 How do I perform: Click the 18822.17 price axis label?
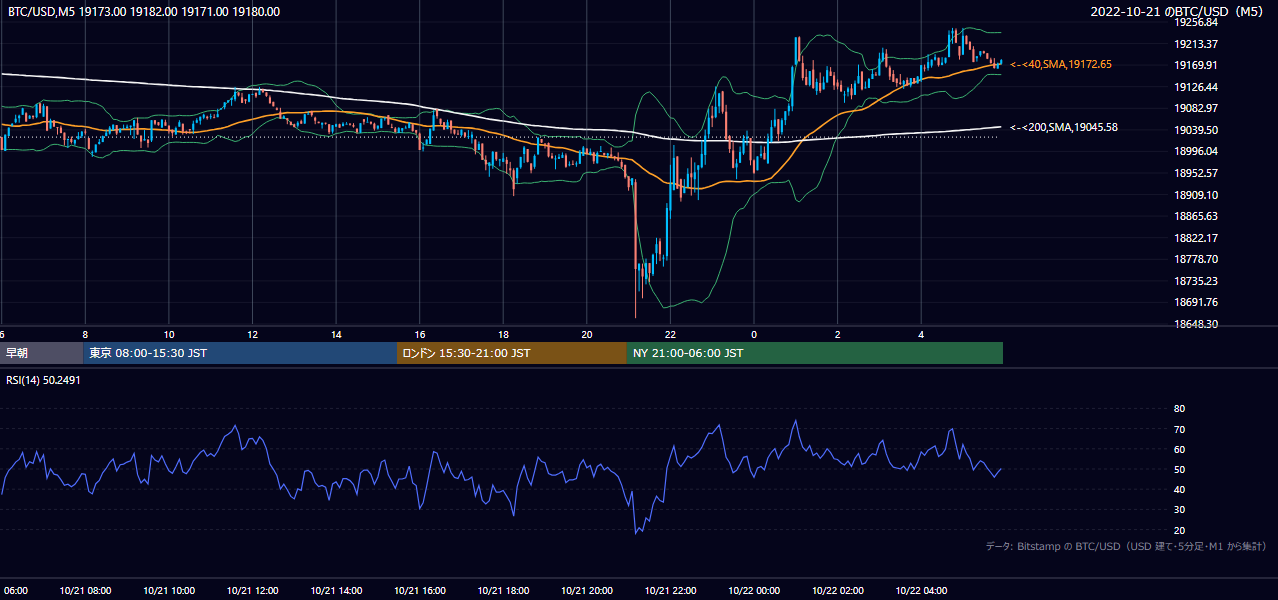click(x=1195, y=238)
